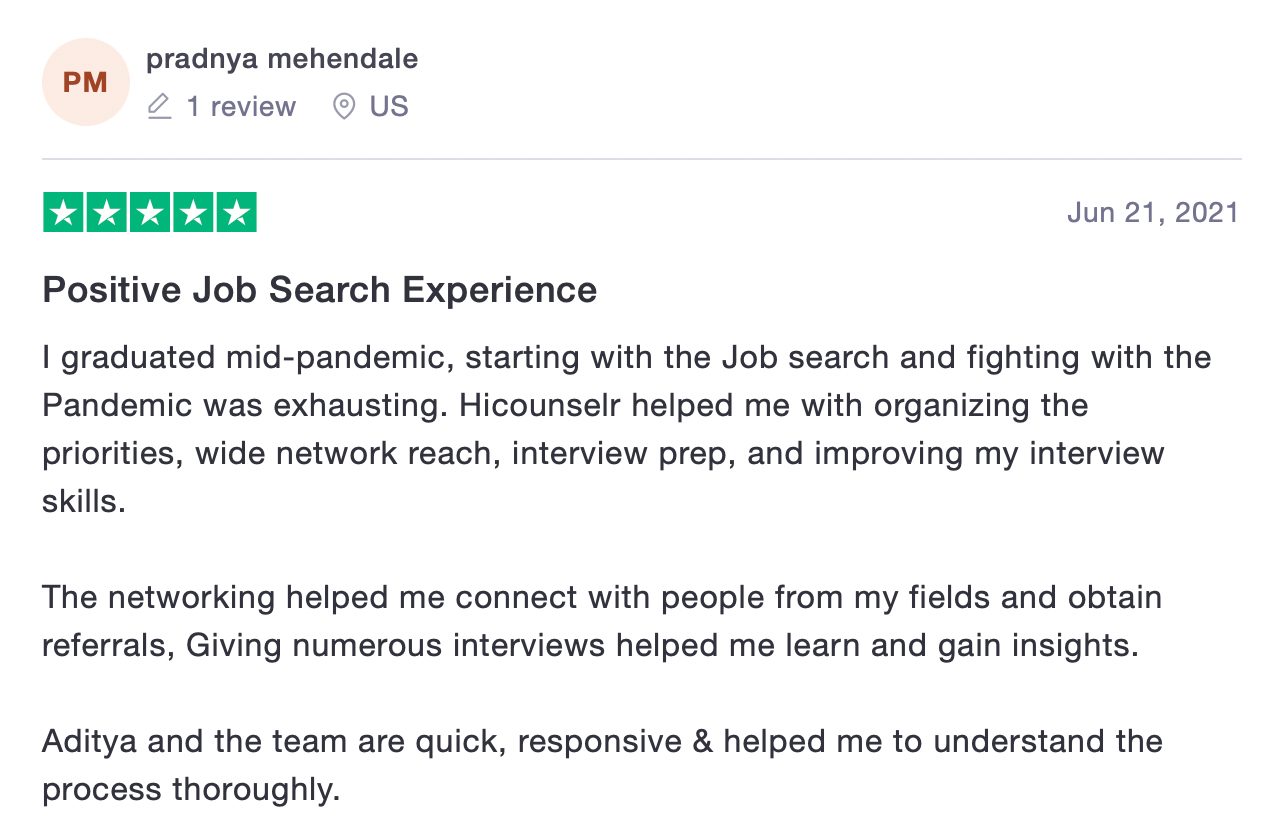
Task: Select the third green rating star
Action: [x=150, y=212]
